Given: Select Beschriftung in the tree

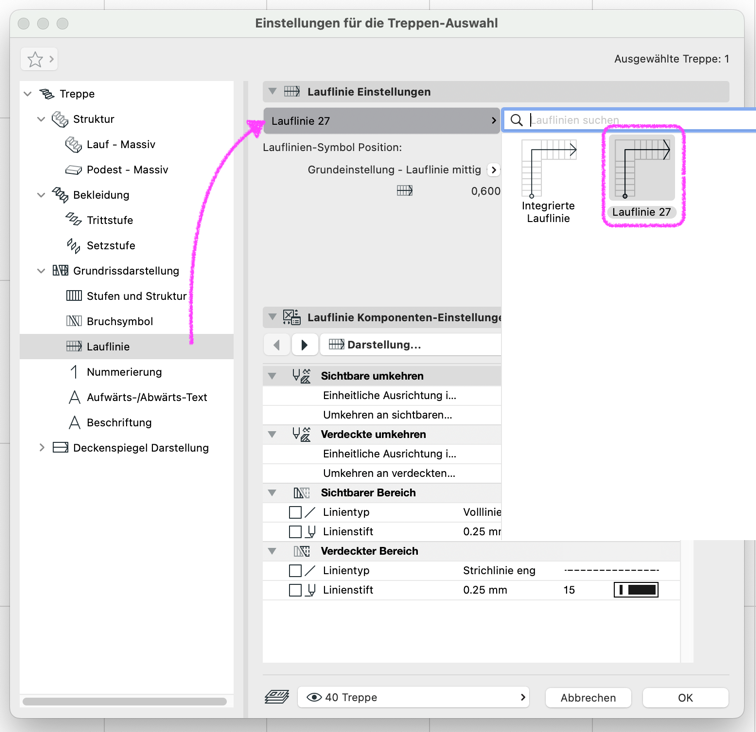Looking at the screenshot, I should coord(119,422).
